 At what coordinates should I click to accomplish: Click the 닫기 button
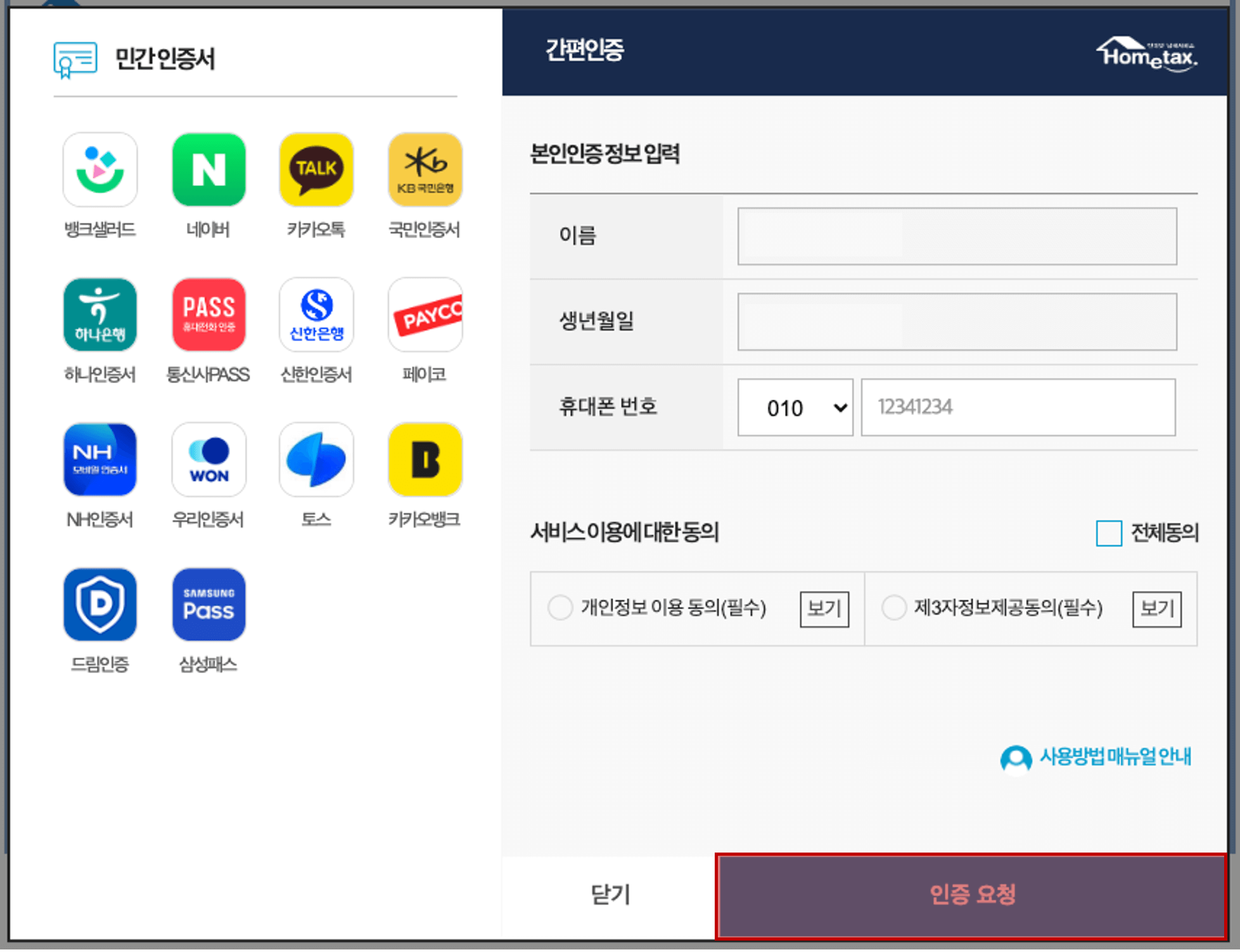pos(610,895)
